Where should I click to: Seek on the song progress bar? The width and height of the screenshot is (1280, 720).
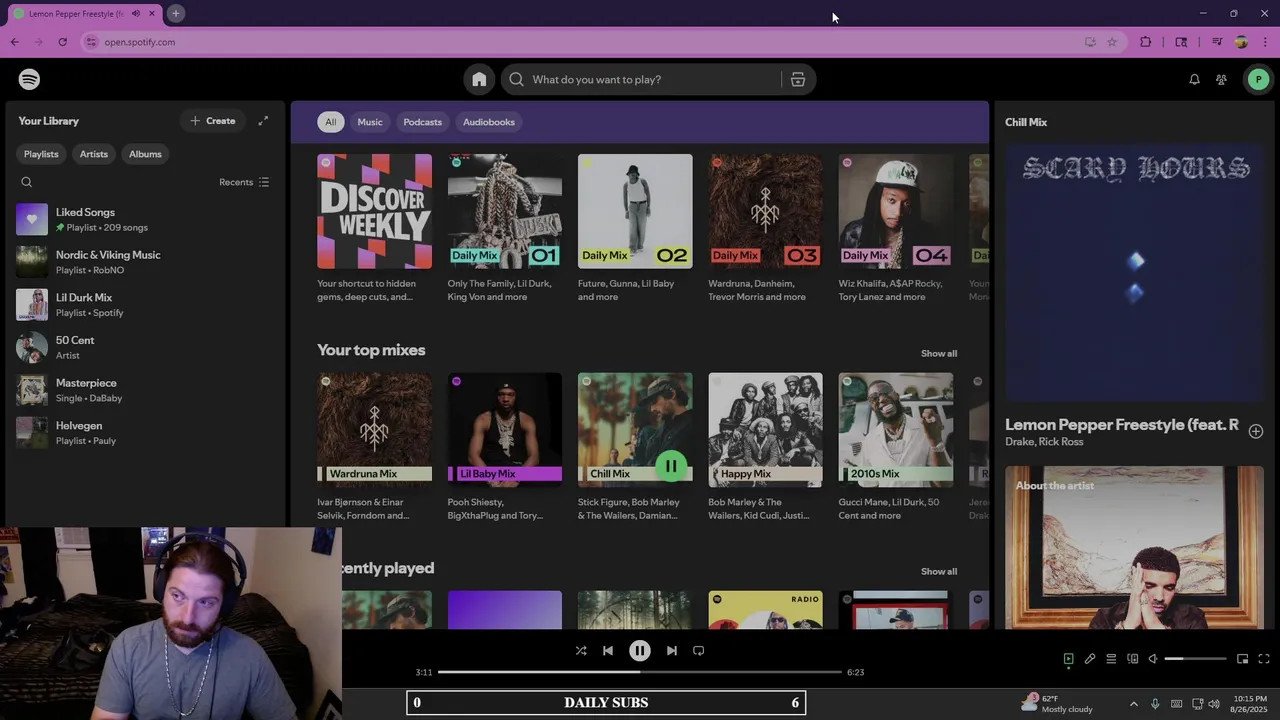point(640,672)
